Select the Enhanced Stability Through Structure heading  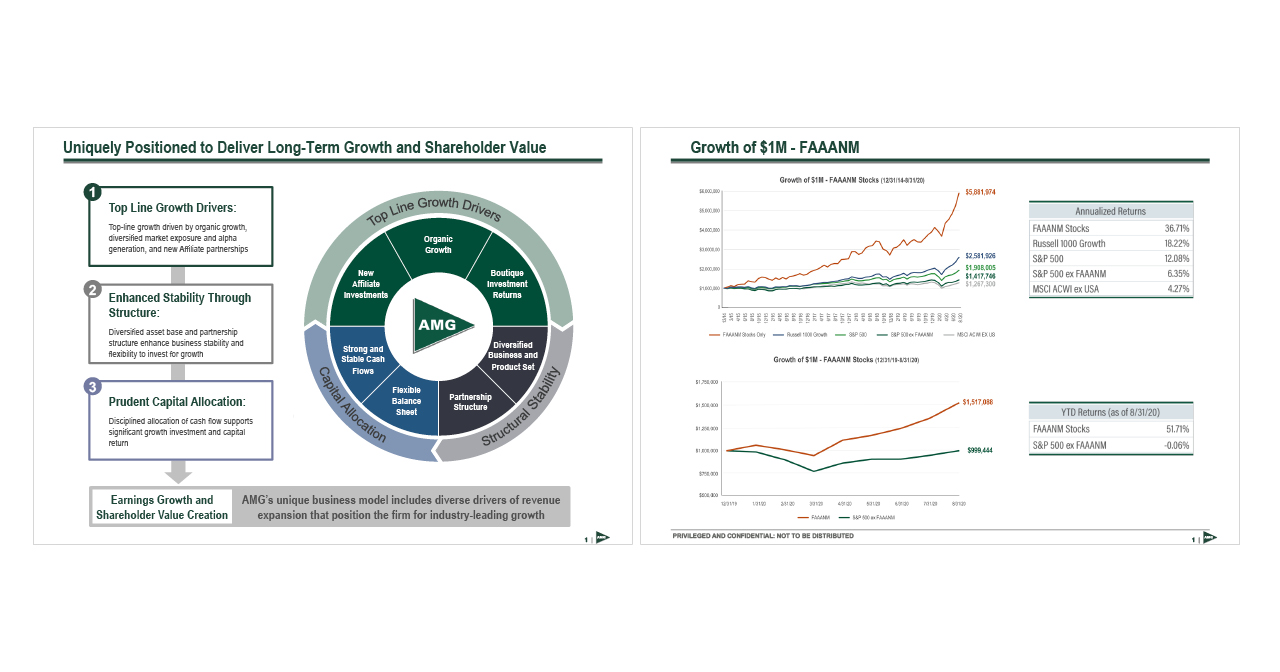point(180,305)
